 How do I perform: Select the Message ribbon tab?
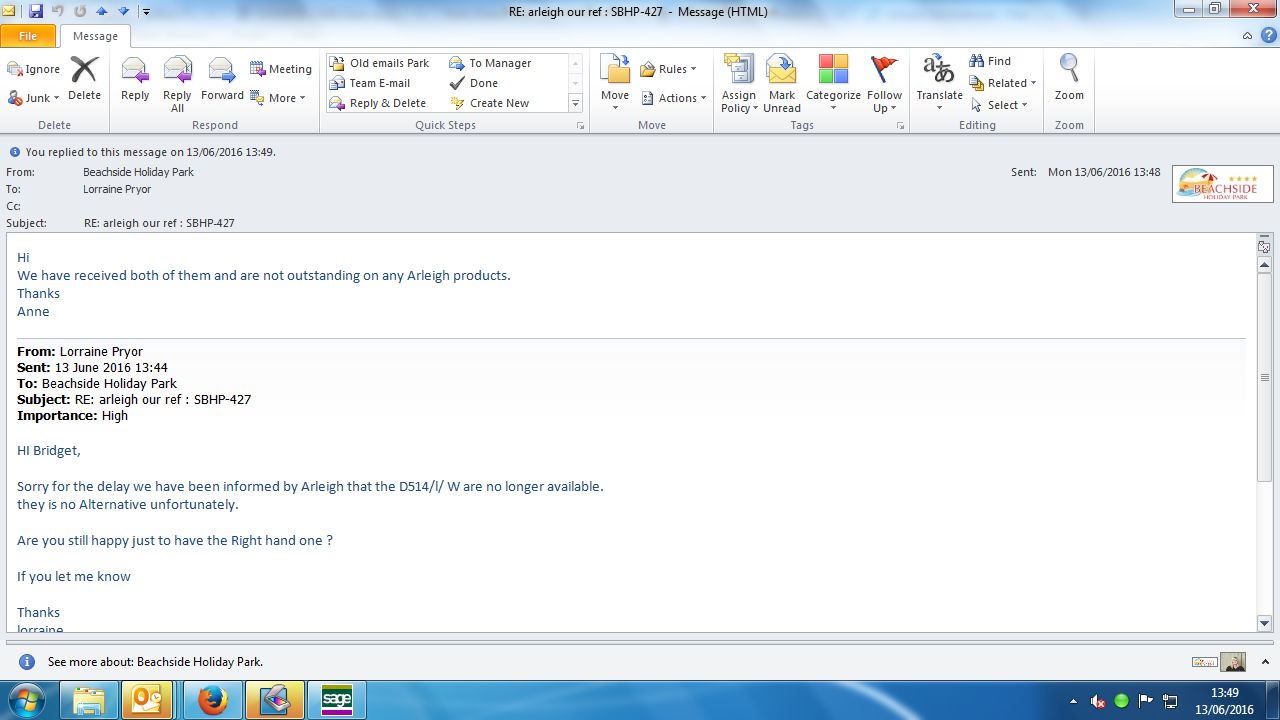point(95,36)
